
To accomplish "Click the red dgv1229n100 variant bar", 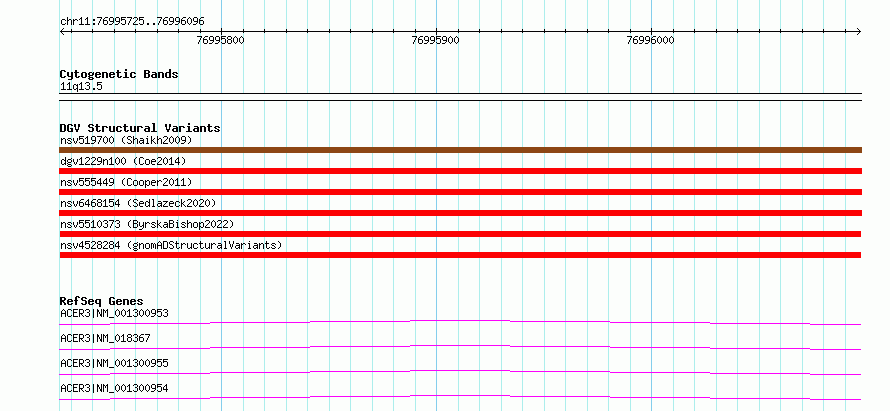I will coord(460,171).
